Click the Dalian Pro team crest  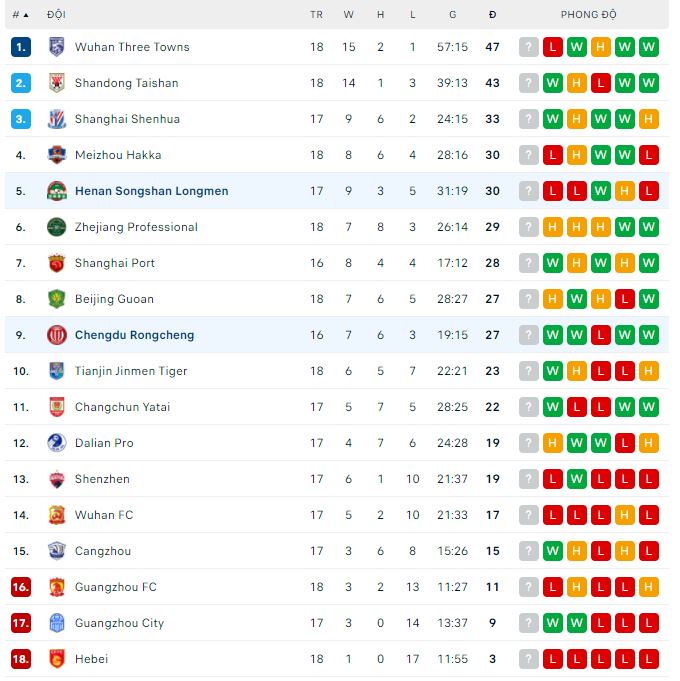57,443
